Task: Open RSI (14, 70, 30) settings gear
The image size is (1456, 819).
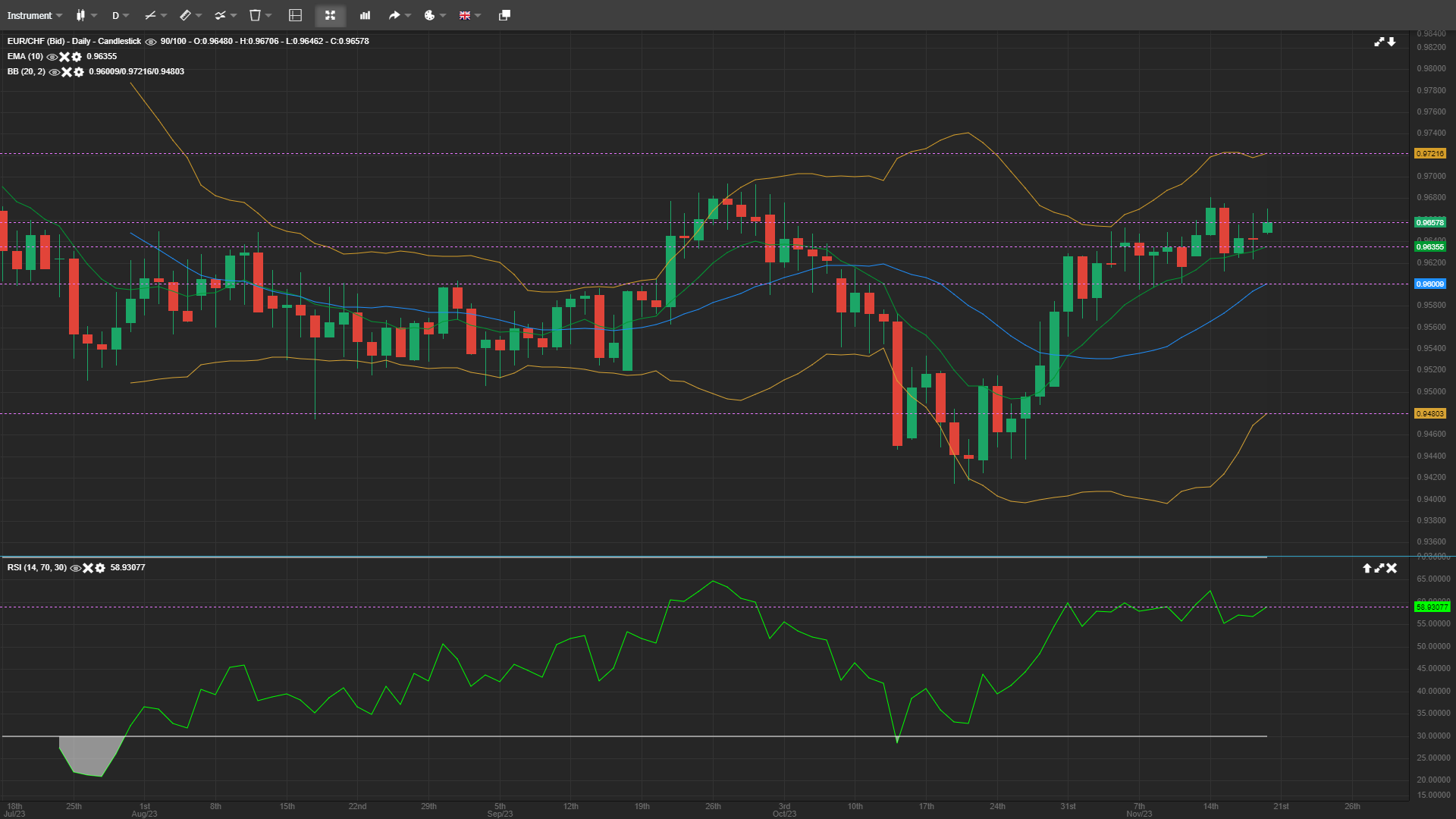Action: click(x=100, y=568)
